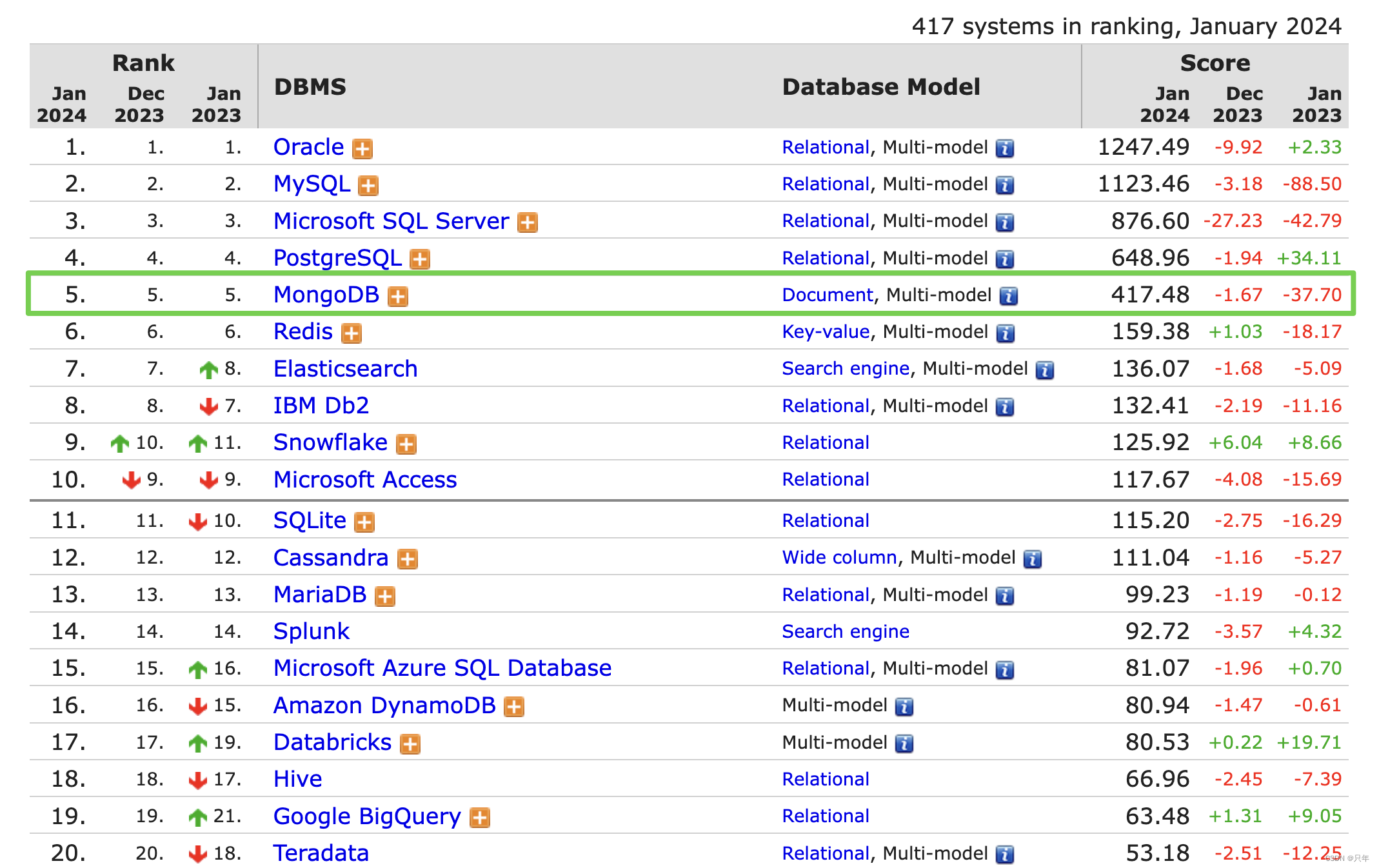Open the multi-model info icon in MongoDB row
1379x868 pixels.
click(1009, 297)
